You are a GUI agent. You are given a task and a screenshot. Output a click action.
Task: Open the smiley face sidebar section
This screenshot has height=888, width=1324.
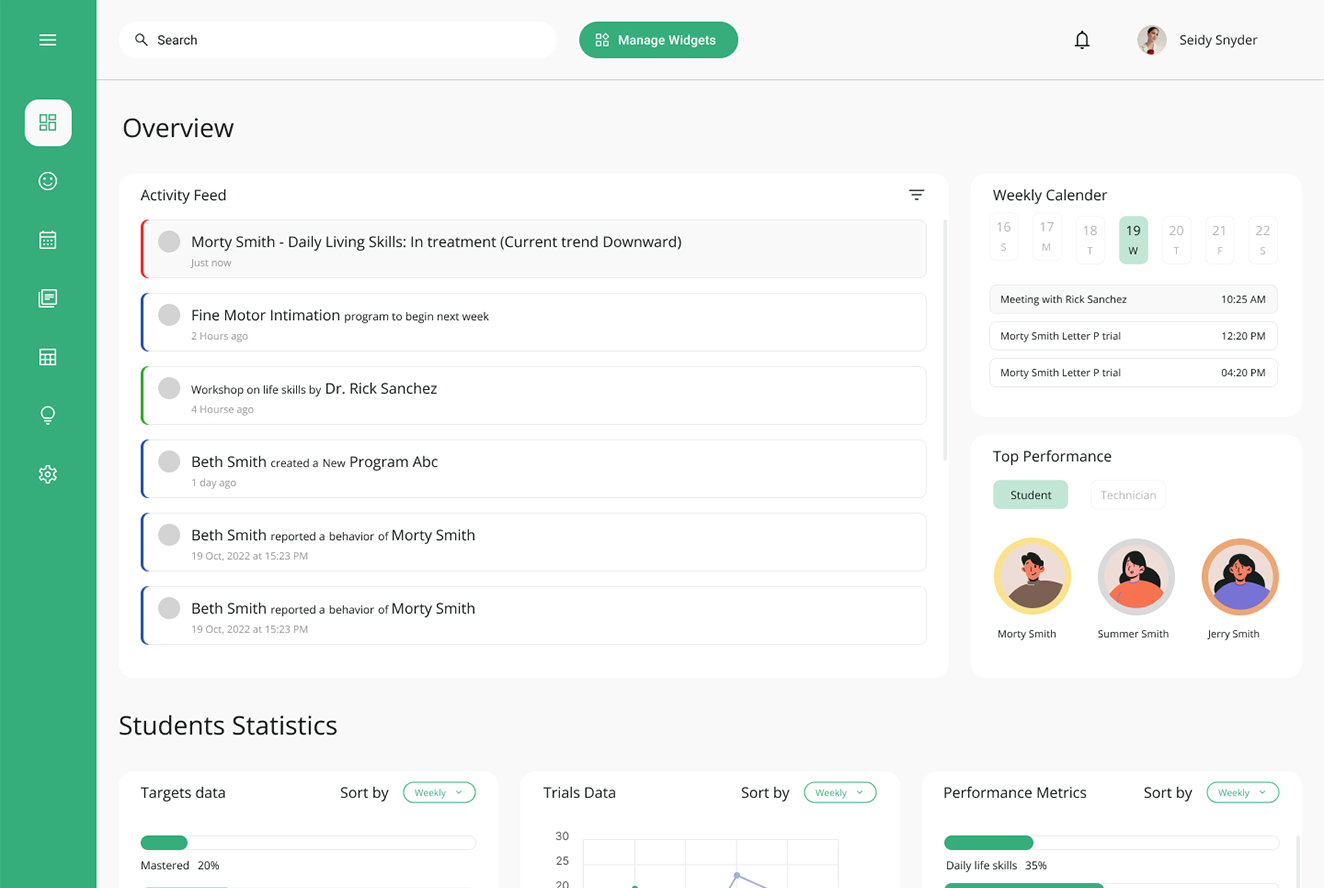[48, 181]
